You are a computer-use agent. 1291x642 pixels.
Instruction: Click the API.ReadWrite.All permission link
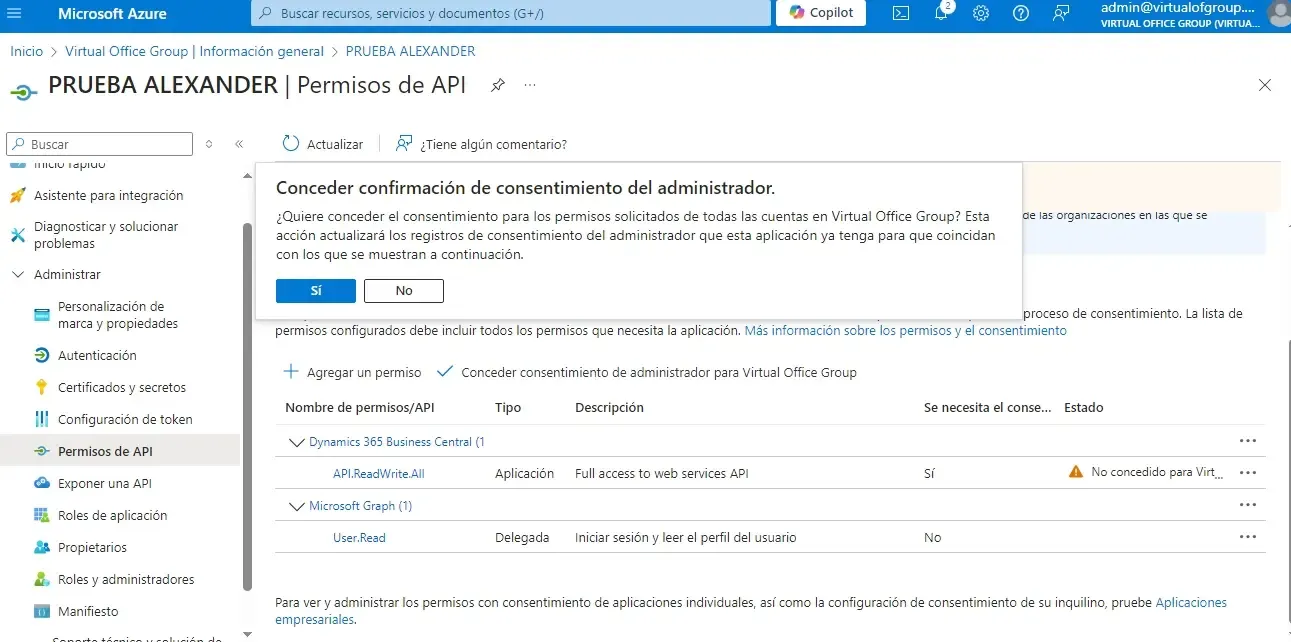click(x=378, y=474)
